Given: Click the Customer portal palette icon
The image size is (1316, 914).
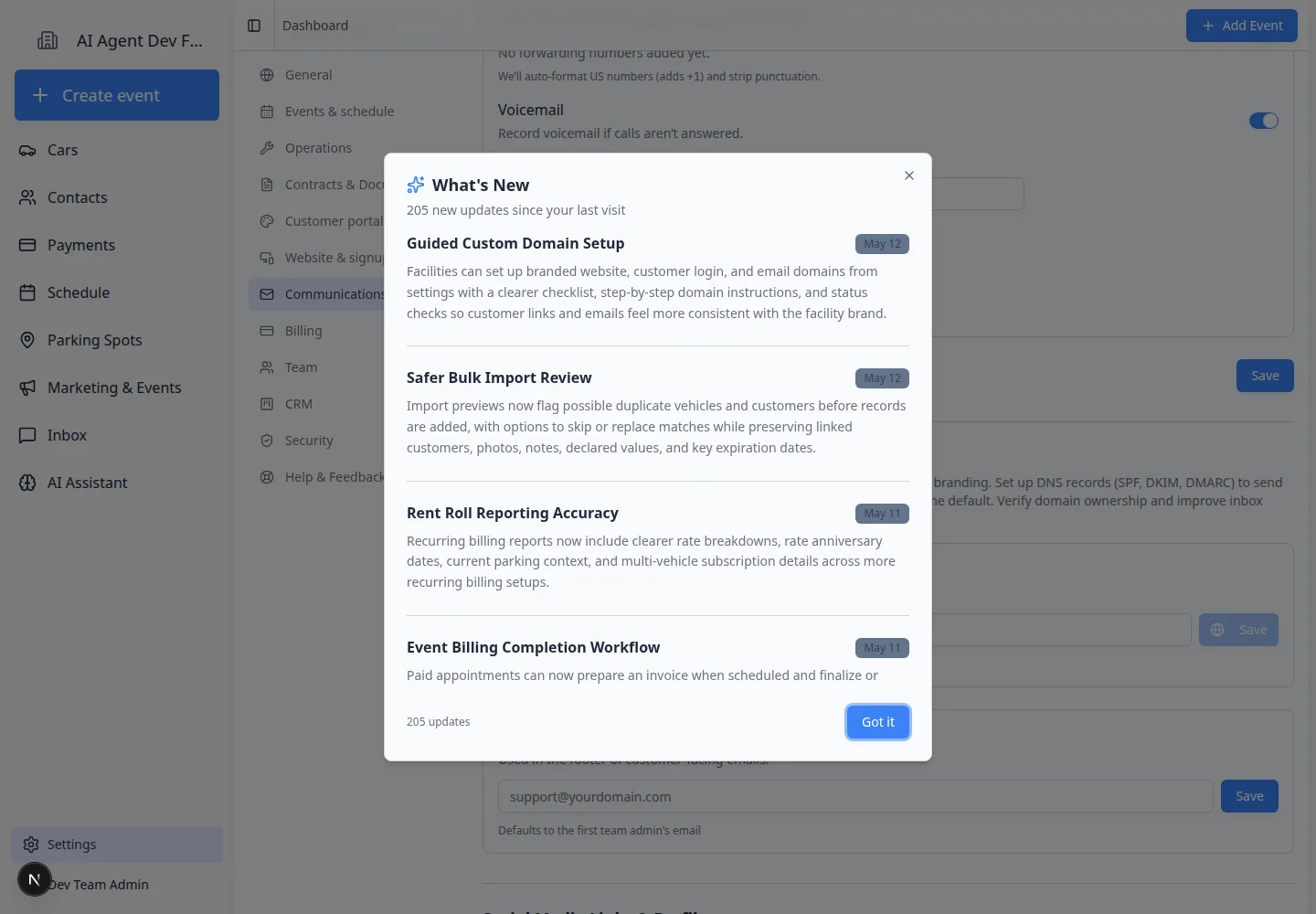Looking at the screenshot, I should (x=267, y=221).
